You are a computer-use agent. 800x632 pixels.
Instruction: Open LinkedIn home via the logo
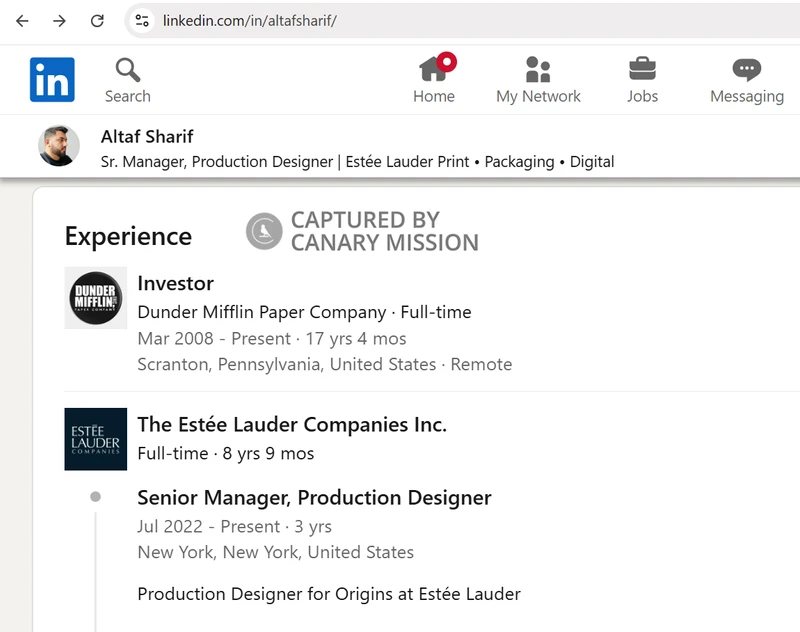52,80
